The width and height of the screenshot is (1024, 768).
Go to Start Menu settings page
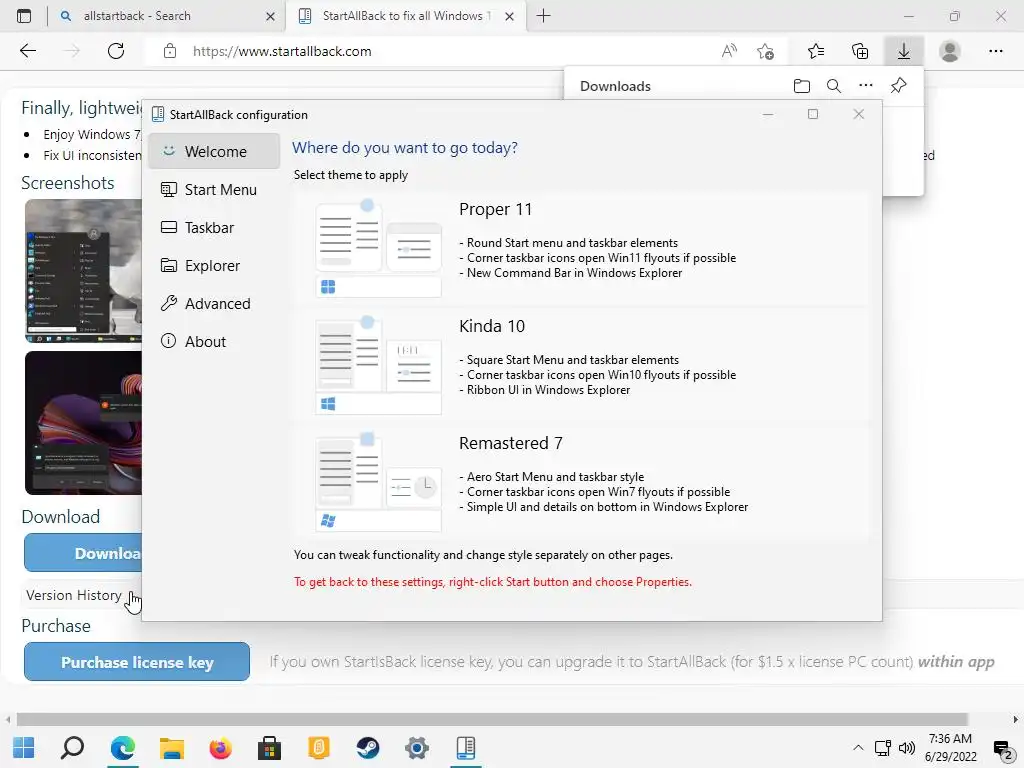pyautogui.click(x=214, y=189)
